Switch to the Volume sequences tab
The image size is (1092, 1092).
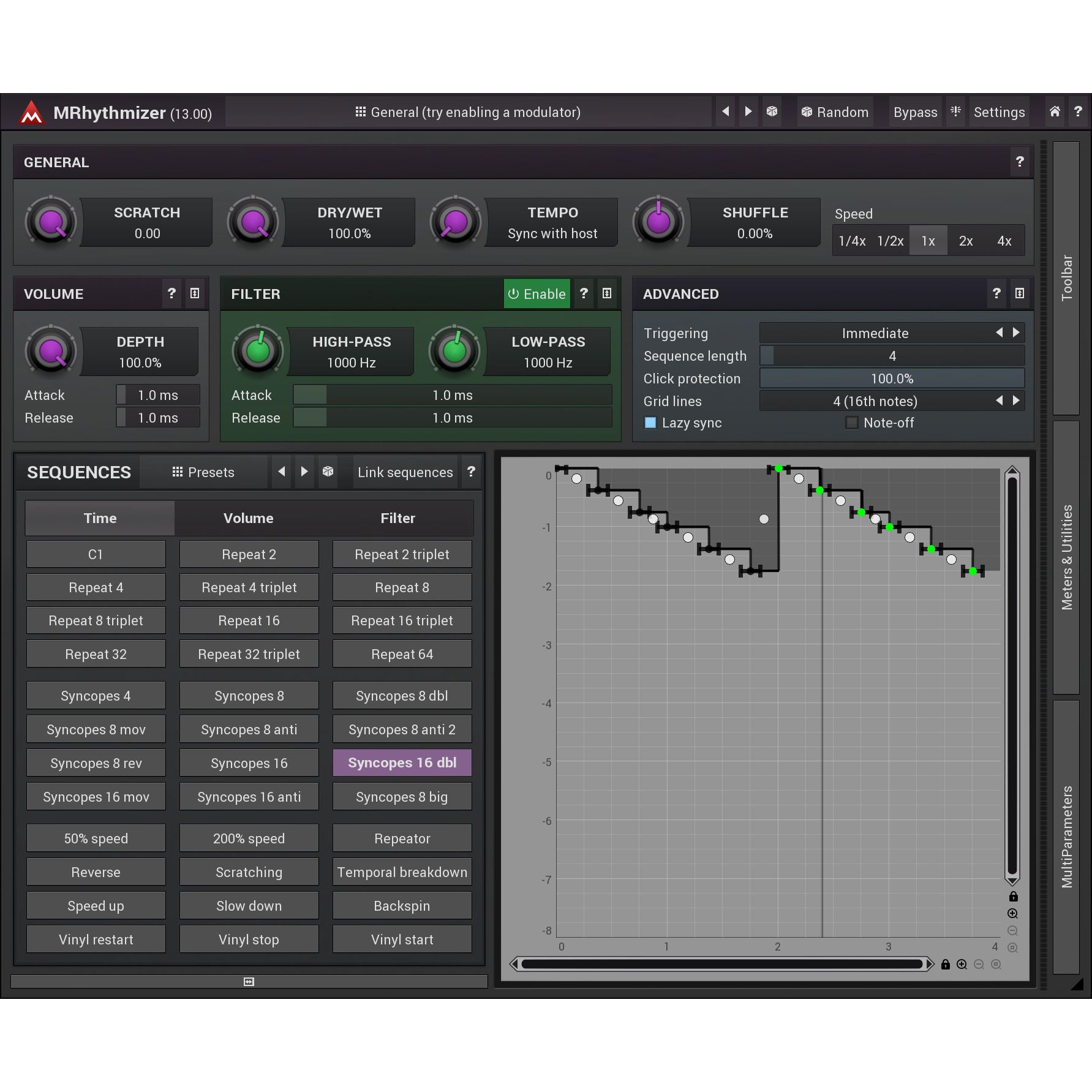[x=248, y=518]
